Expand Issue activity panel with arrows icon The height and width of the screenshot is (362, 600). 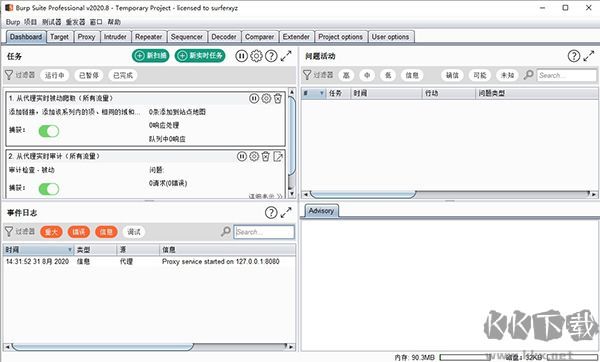[x=589, y=56]
